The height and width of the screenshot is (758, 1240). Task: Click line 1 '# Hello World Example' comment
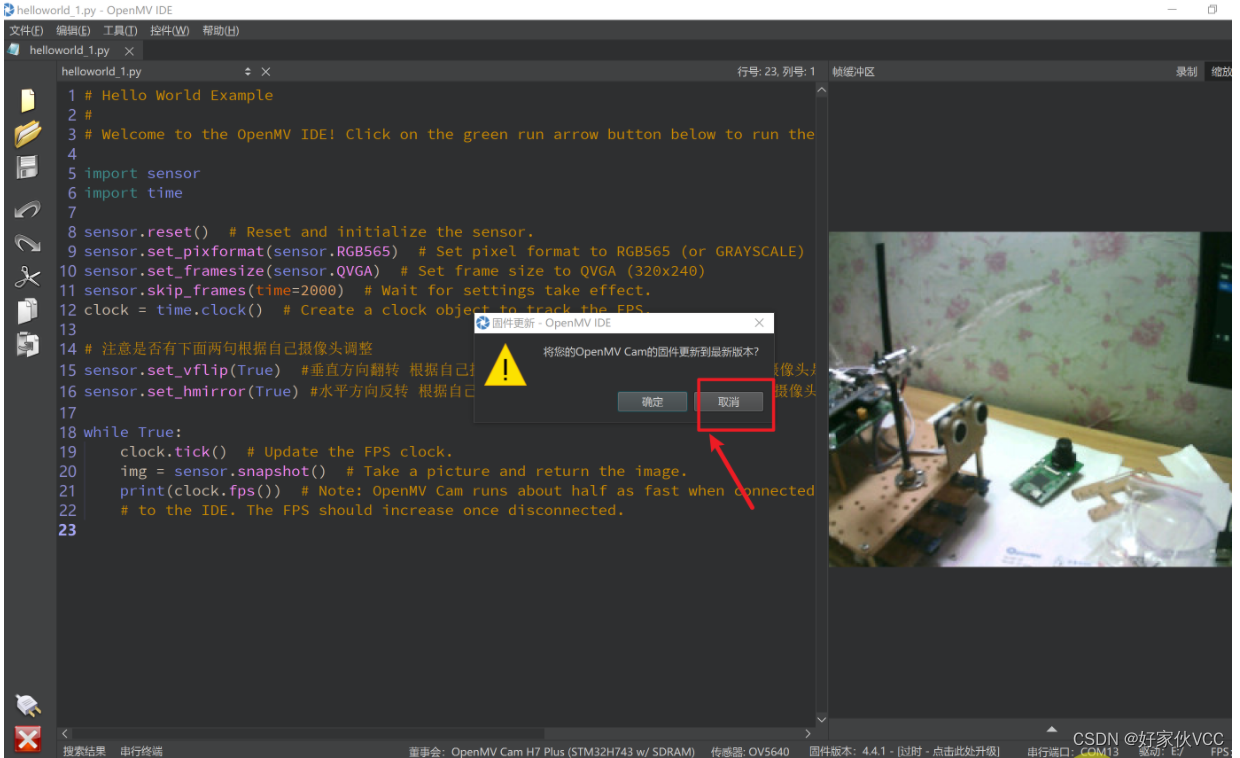point(178,95)
